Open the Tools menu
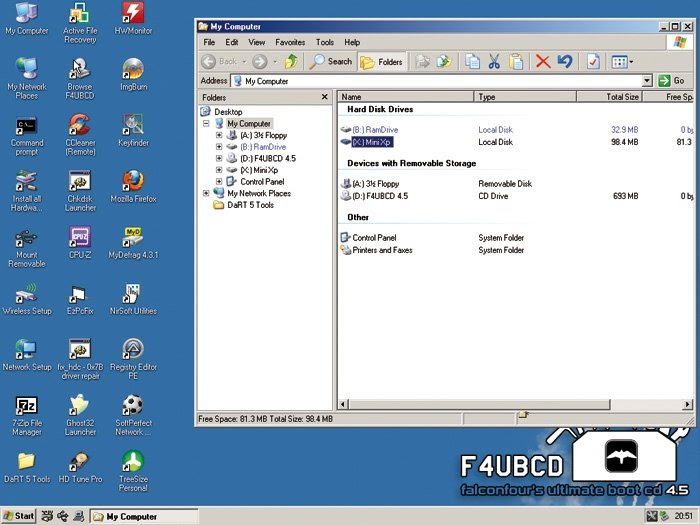Image resolution: width=700 pixels, height=525 pixels. [325, 42]
